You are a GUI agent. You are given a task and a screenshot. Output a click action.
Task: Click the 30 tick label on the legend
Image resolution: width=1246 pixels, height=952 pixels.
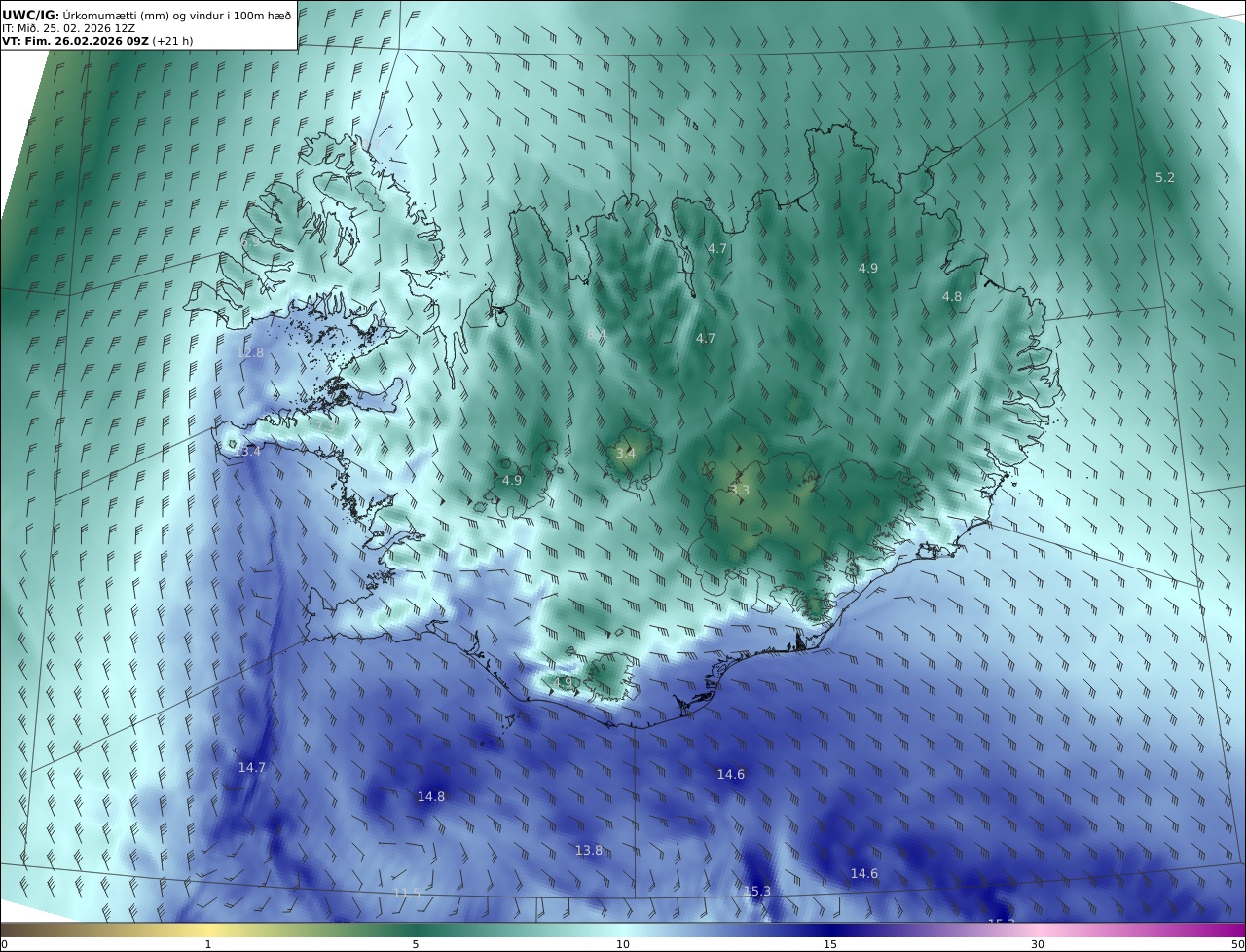pyautogui.click(x=1038, y=944)
